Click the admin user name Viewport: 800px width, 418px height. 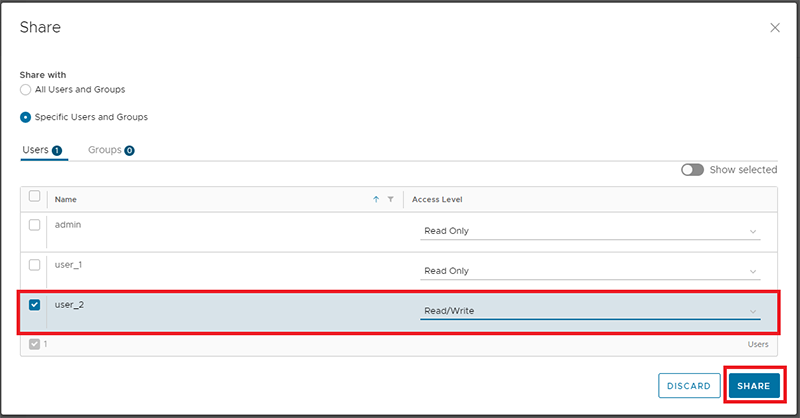[x=68, y=225]
